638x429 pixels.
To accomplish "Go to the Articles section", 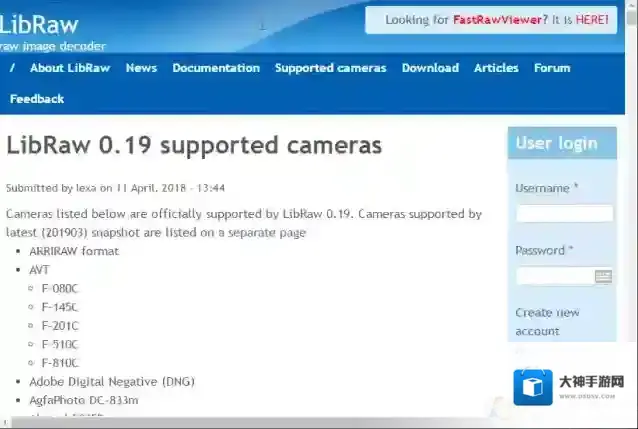I will [x=496, y=68].
